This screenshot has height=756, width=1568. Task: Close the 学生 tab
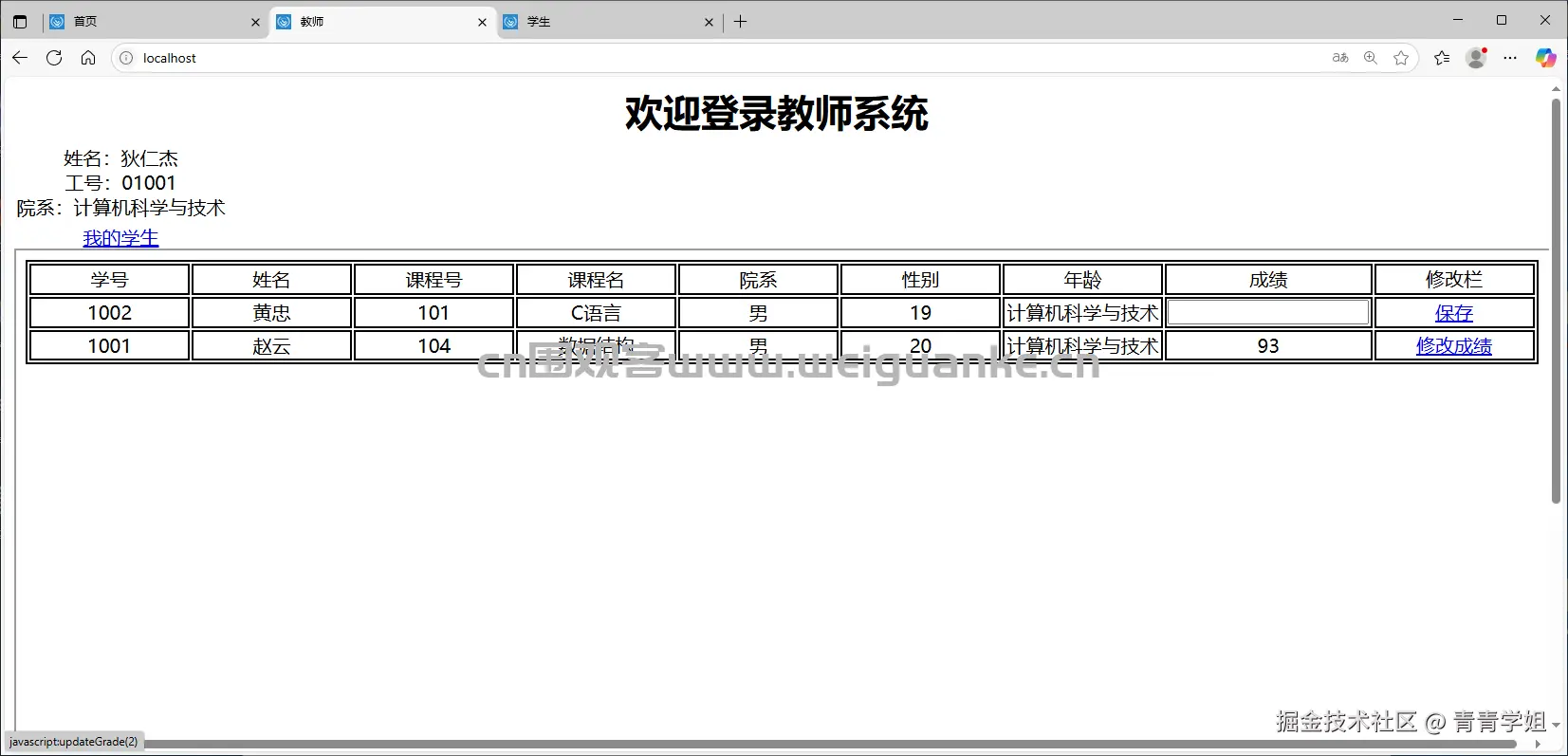click(x=709, y=22)
